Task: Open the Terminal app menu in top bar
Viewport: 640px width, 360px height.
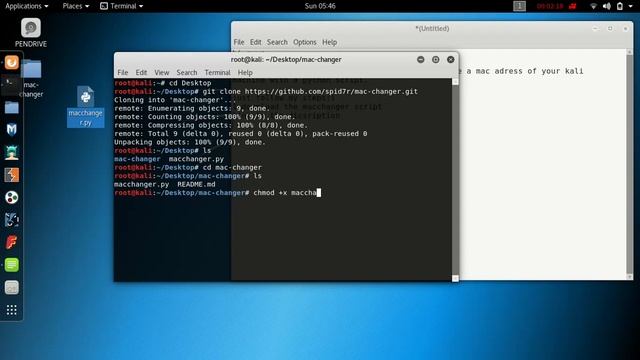Action: tap(122, 6)
